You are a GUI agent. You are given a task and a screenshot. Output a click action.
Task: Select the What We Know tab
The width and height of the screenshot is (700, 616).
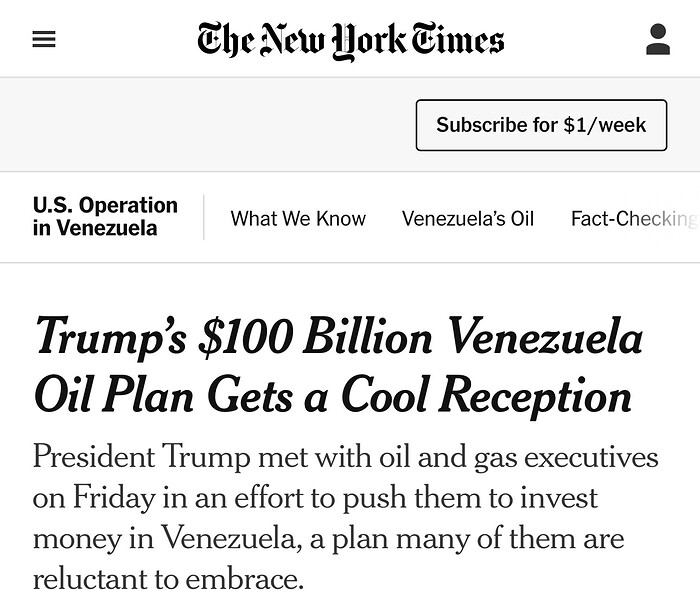point(298,218)
